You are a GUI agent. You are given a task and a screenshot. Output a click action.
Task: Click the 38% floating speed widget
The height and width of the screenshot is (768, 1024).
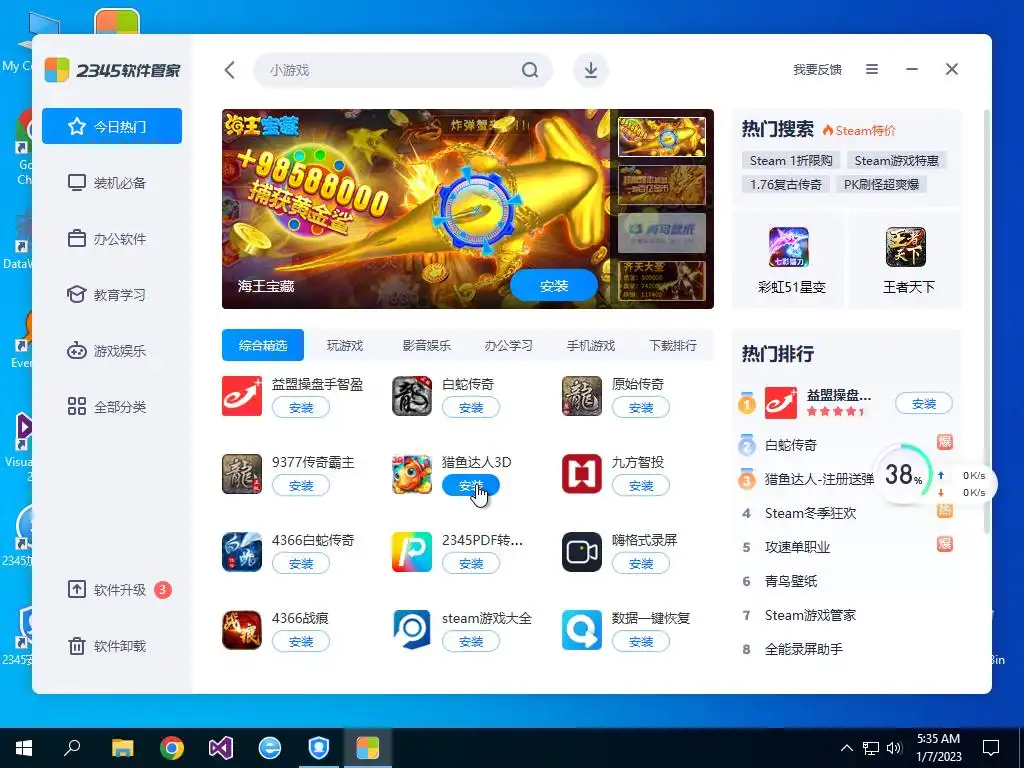[905, 475]
